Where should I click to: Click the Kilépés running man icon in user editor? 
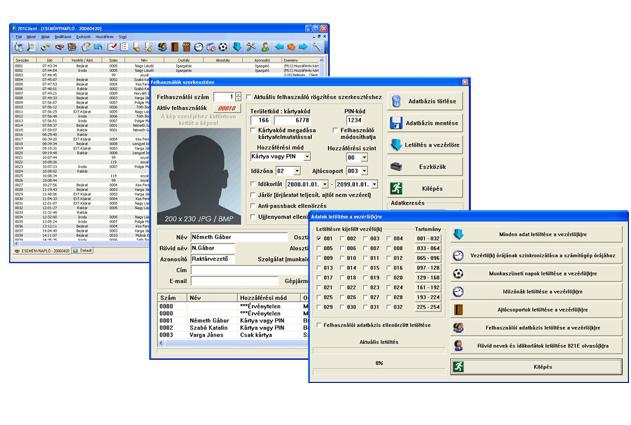397,188
